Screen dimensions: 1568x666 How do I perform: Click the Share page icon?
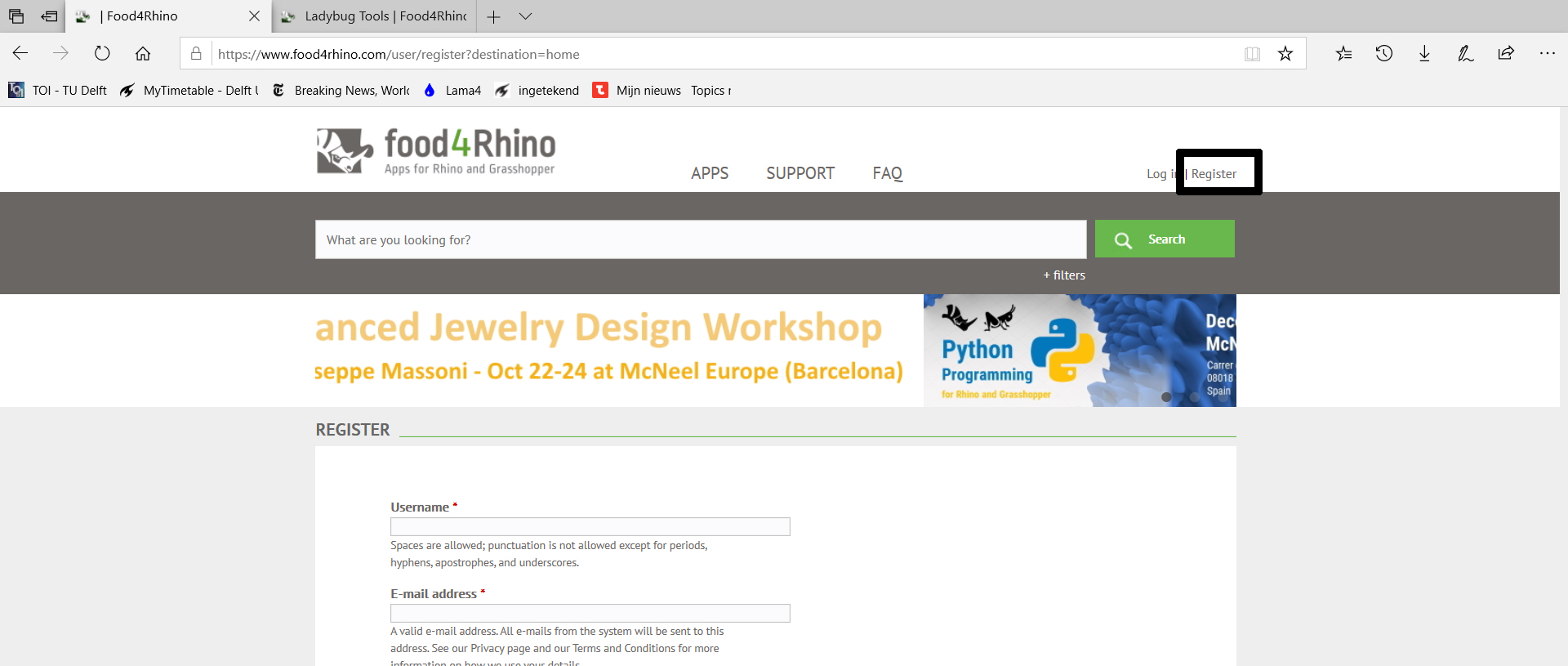pos(1506,54)
